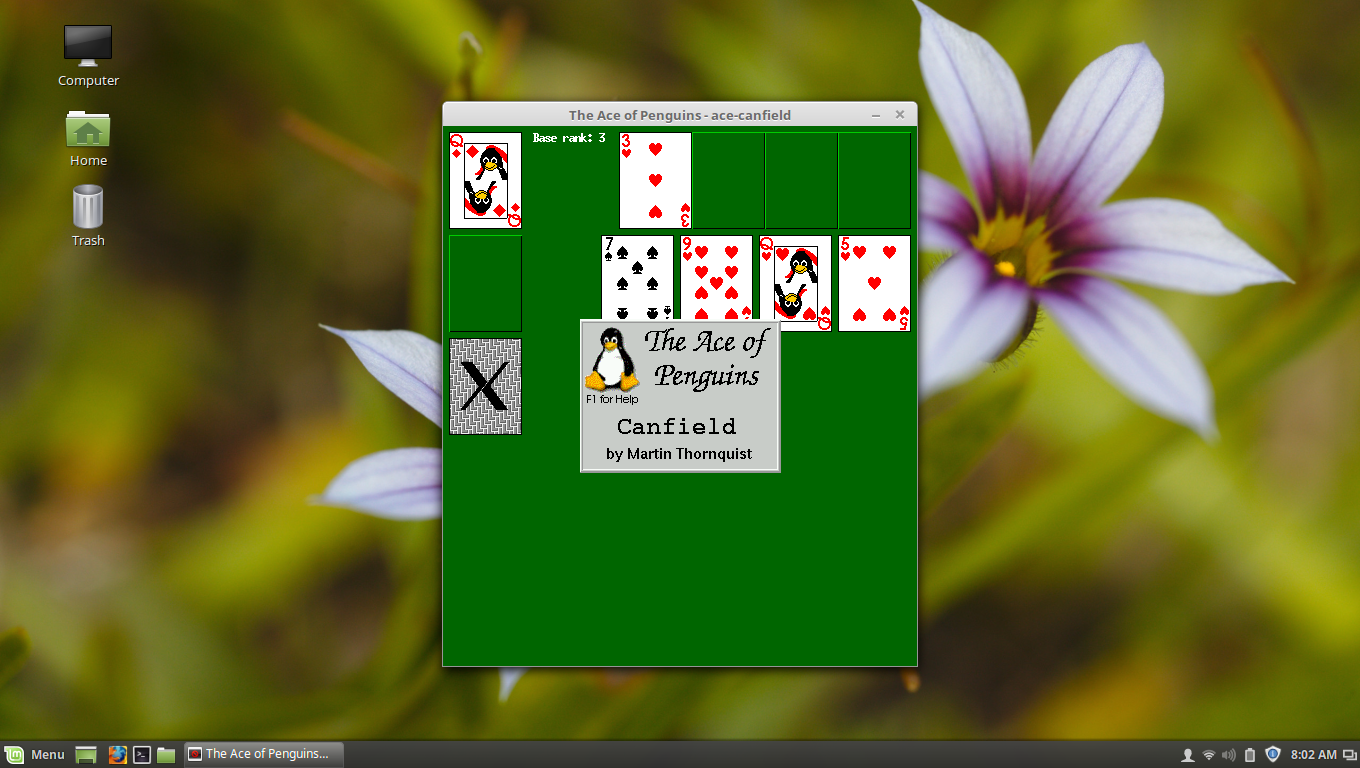Viewport: 1360px width, 768px height.
Task: Launch the Terminal from the taskbar
Action: (142, 755)
